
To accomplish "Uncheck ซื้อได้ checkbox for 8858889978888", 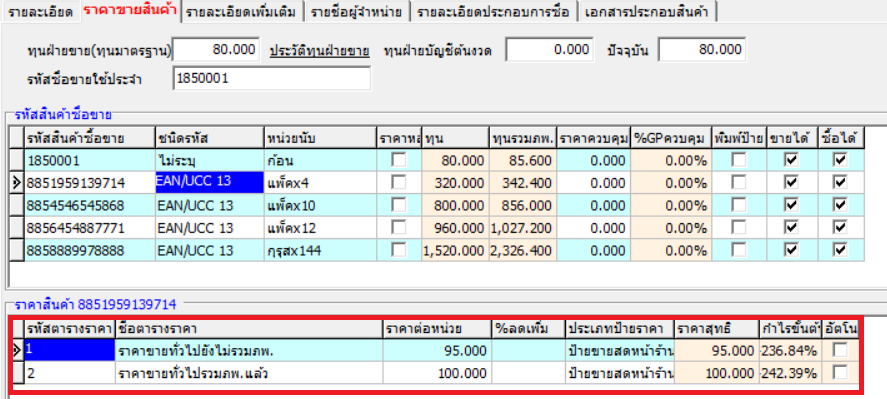I will 841,250.
